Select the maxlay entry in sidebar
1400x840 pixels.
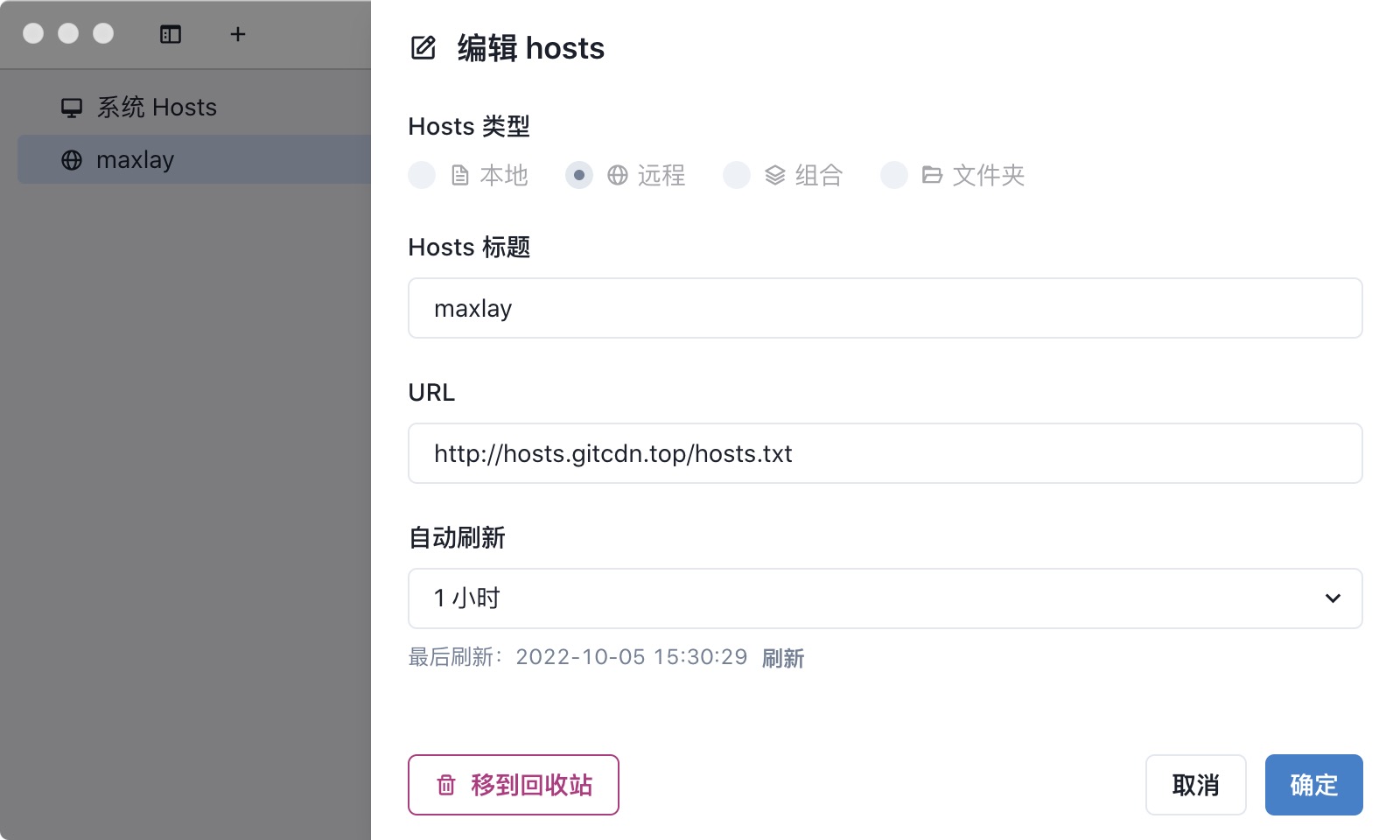point(136,160)
